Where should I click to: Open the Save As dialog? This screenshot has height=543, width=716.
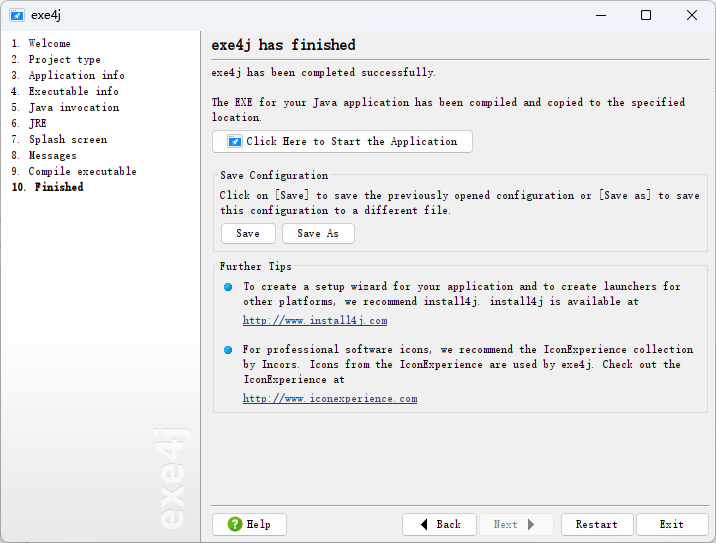pos(318,233)
